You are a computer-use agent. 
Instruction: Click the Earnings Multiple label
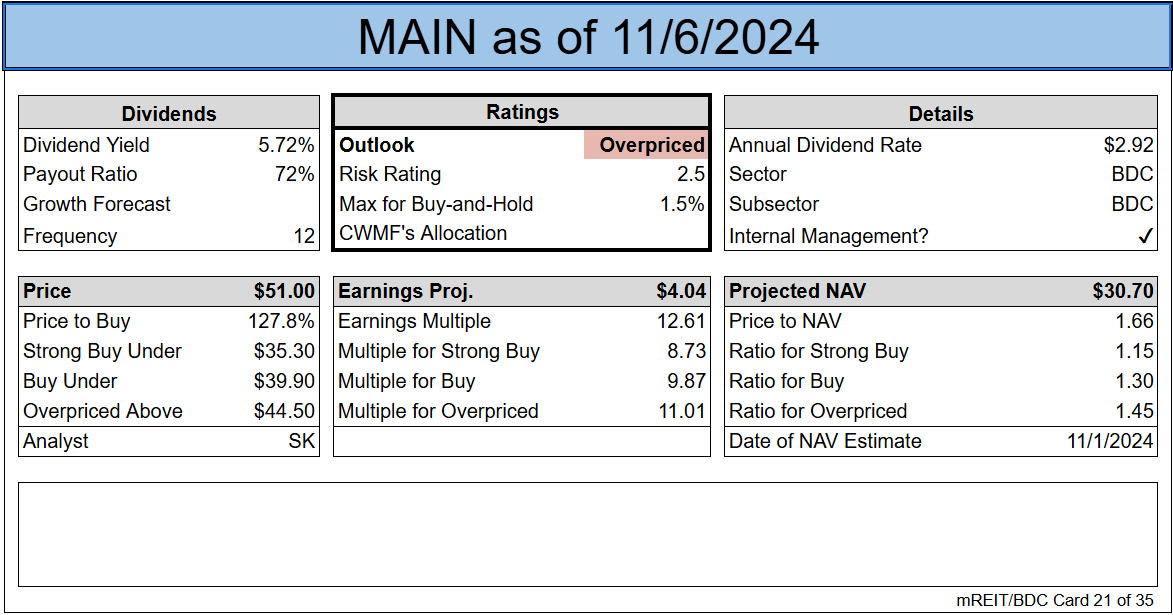coord(414,322)
